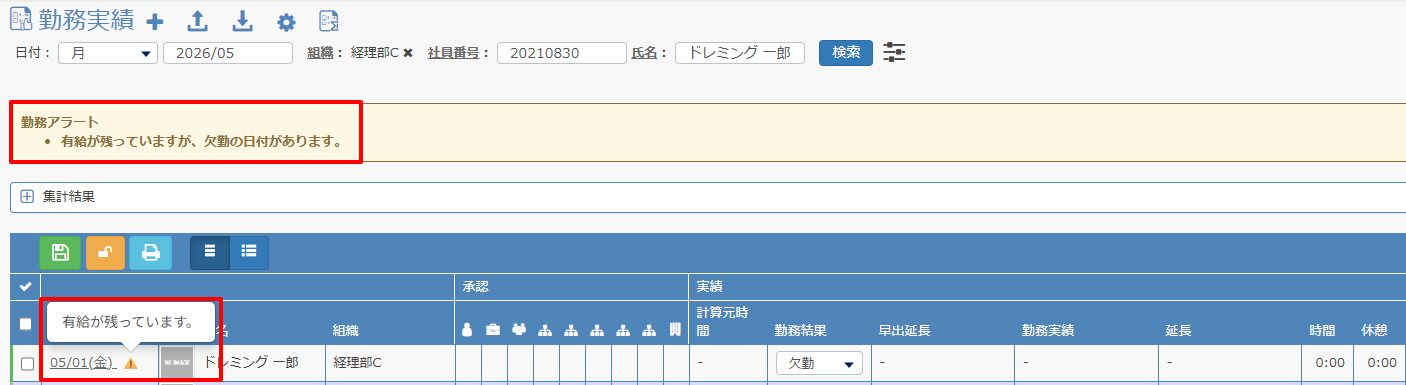Click the 勤務実績 page title
Screen dimensions: 1406x385
[x=87, y=21]
